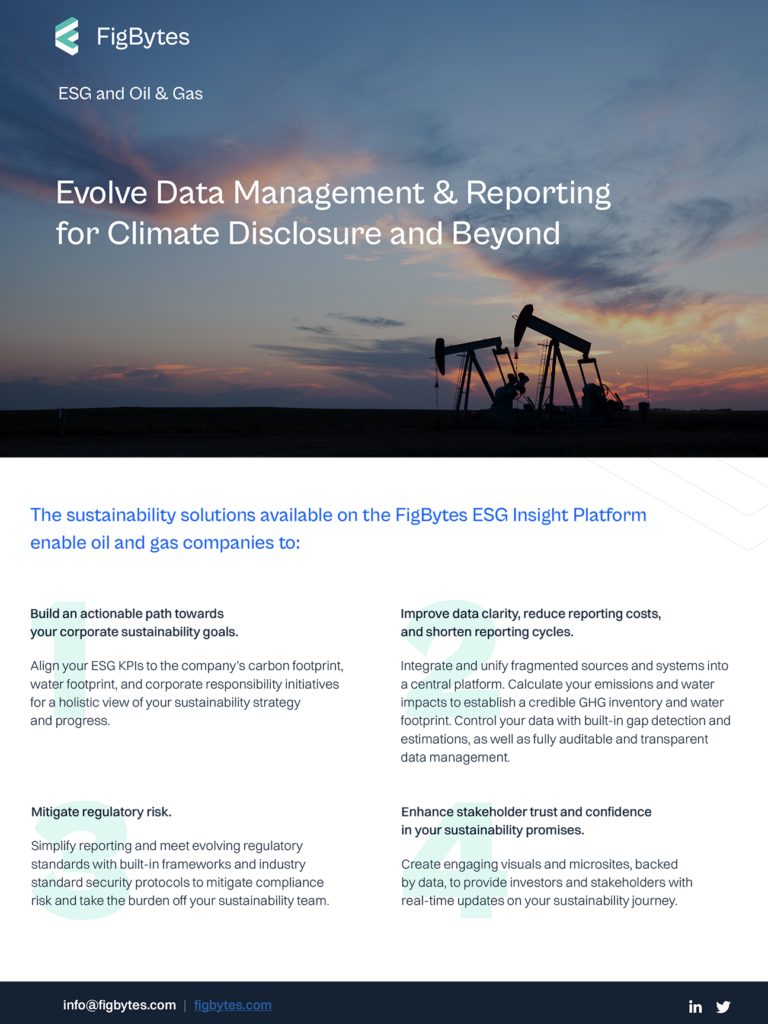Click 'enable oil and gas companies to:' text
Viewport: 768px width, 1024px height.
click(x=165, y=543)
